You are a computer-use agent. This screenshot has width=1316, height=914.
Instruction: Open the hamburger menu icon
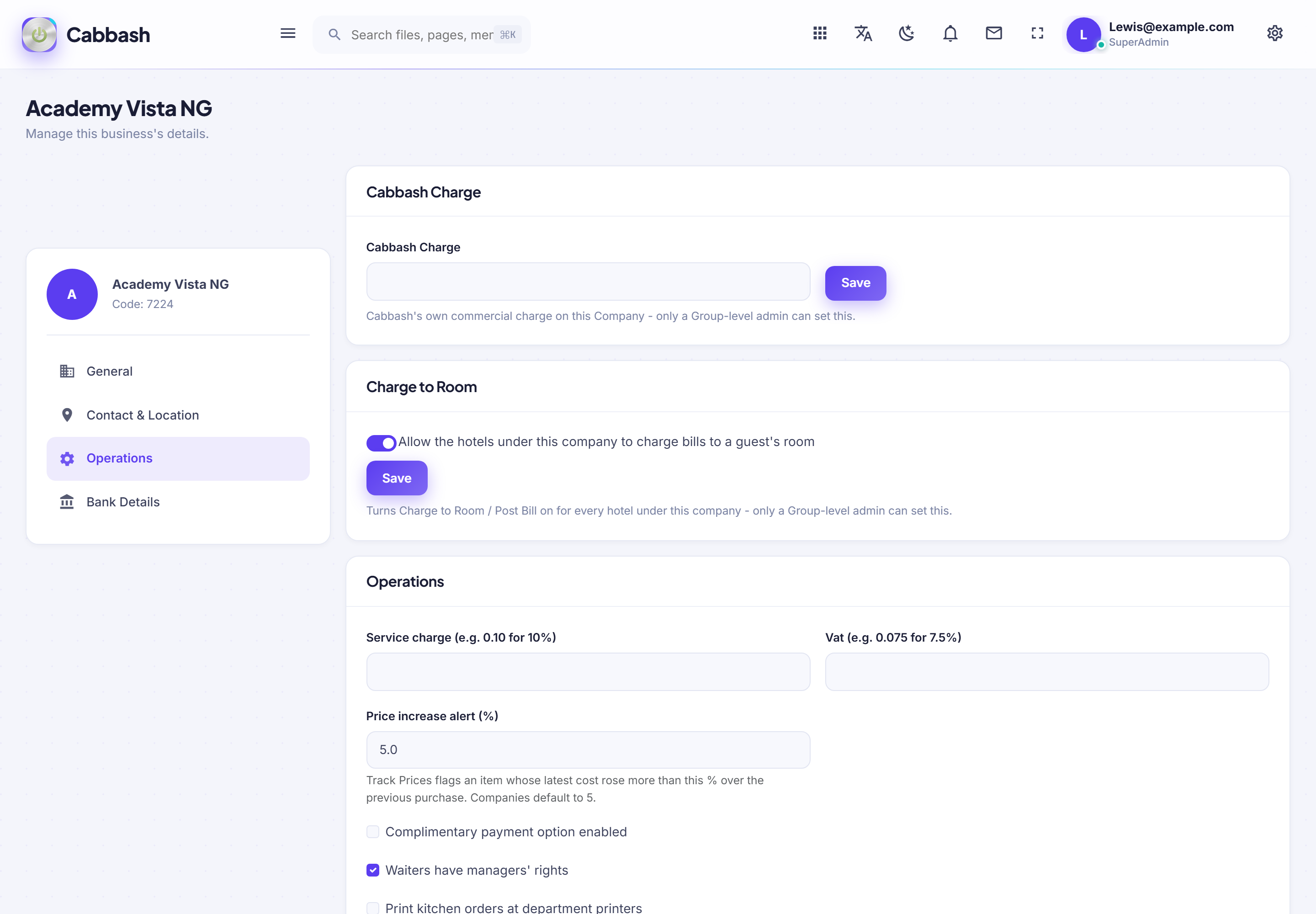(288, 34)
